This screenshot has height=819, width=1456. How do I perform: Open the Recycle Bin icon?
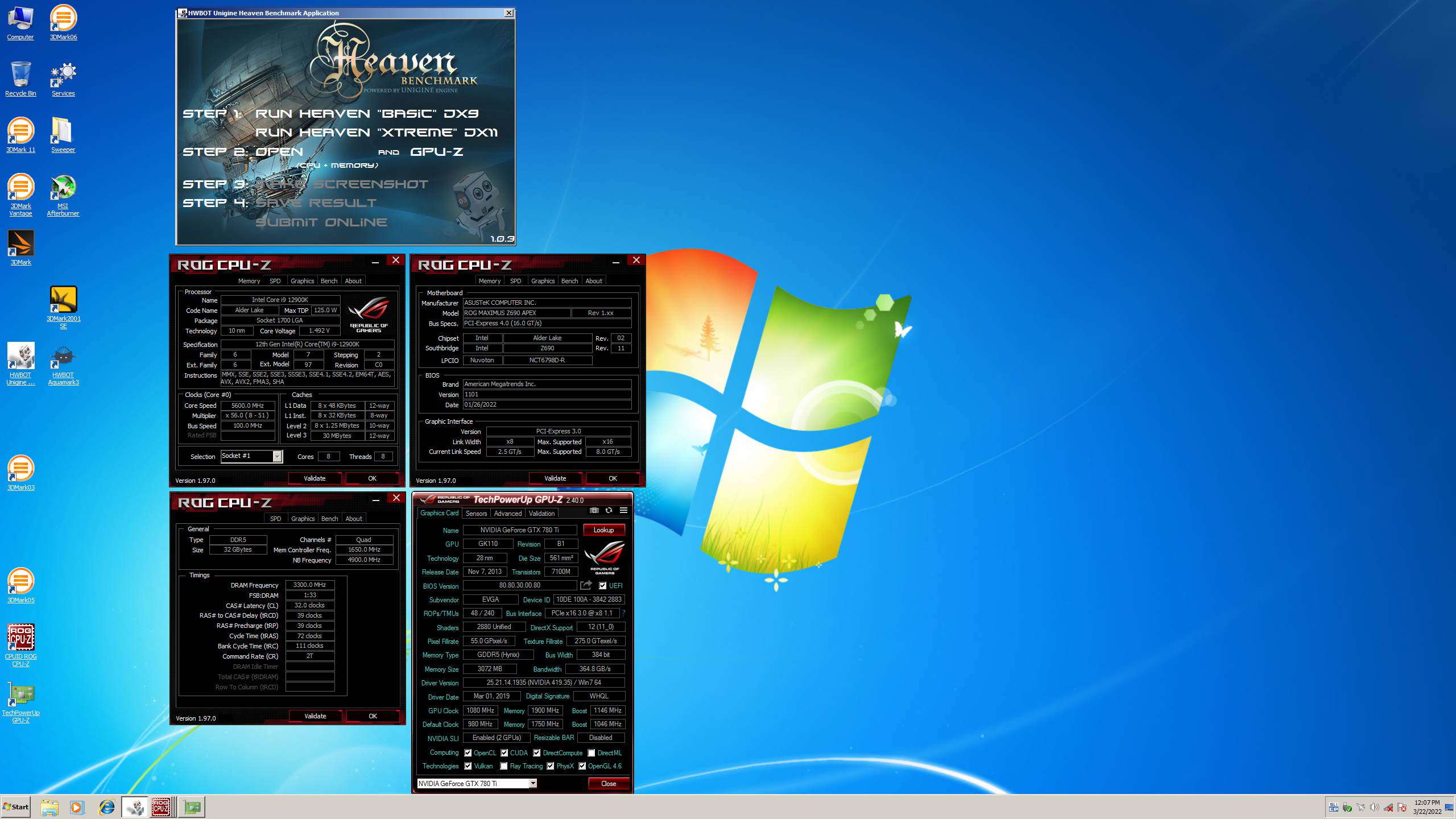pyautogui.click(x=20, y=79)
